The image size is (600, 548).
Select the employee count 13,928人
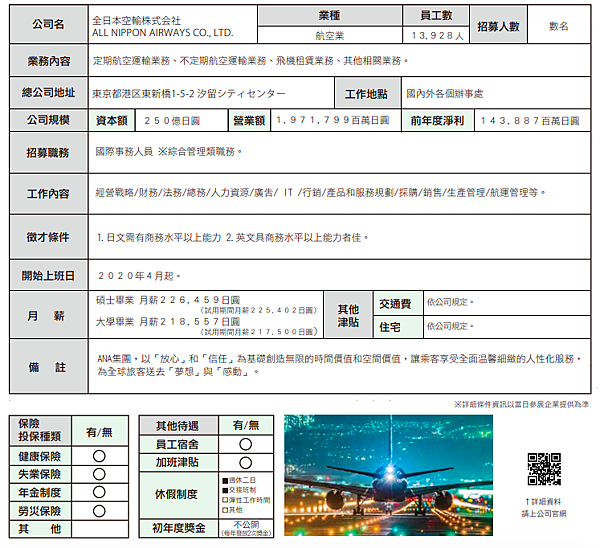[437, 36]
